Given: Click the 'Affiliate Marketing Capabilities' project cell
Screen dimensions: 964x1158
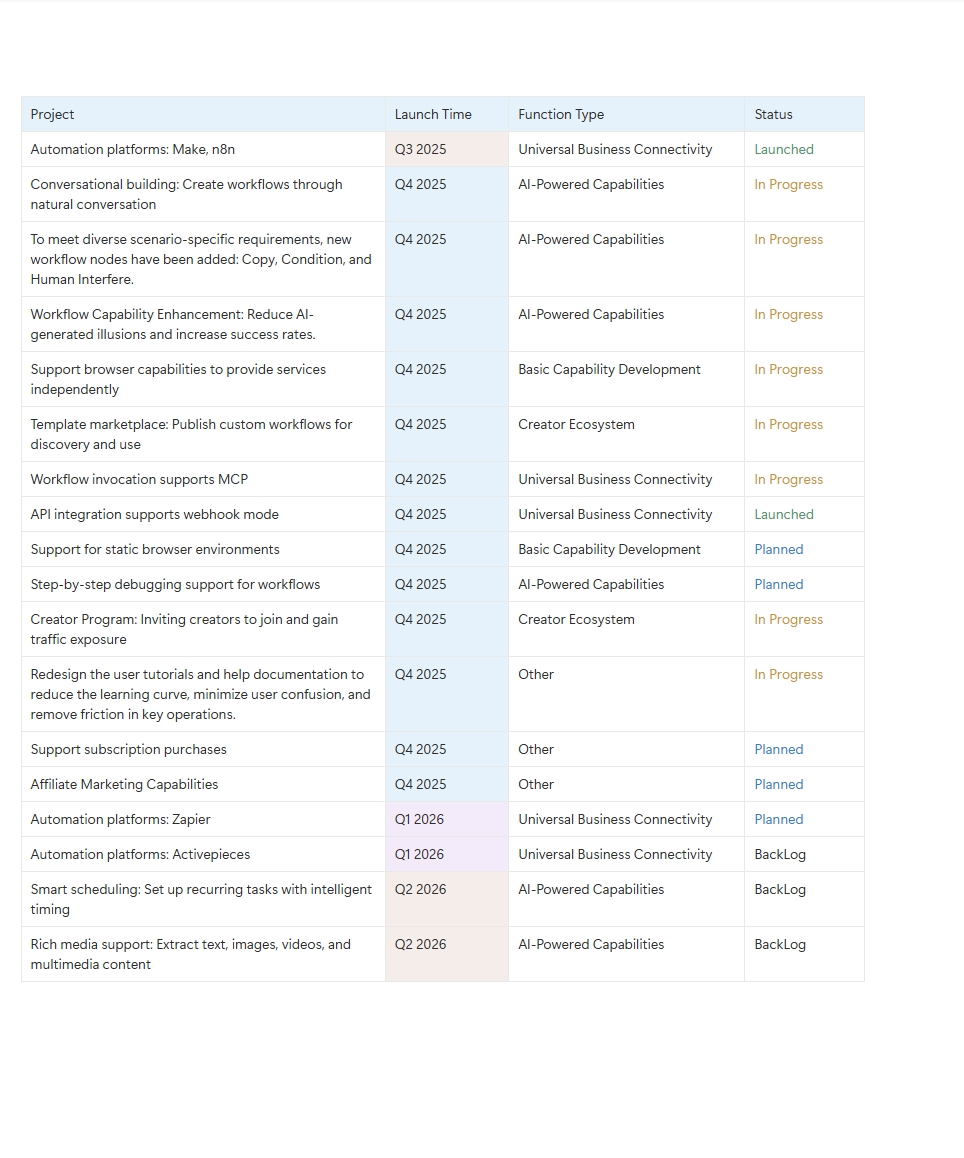Looking at the screenshot, I should tap(124, 784).
